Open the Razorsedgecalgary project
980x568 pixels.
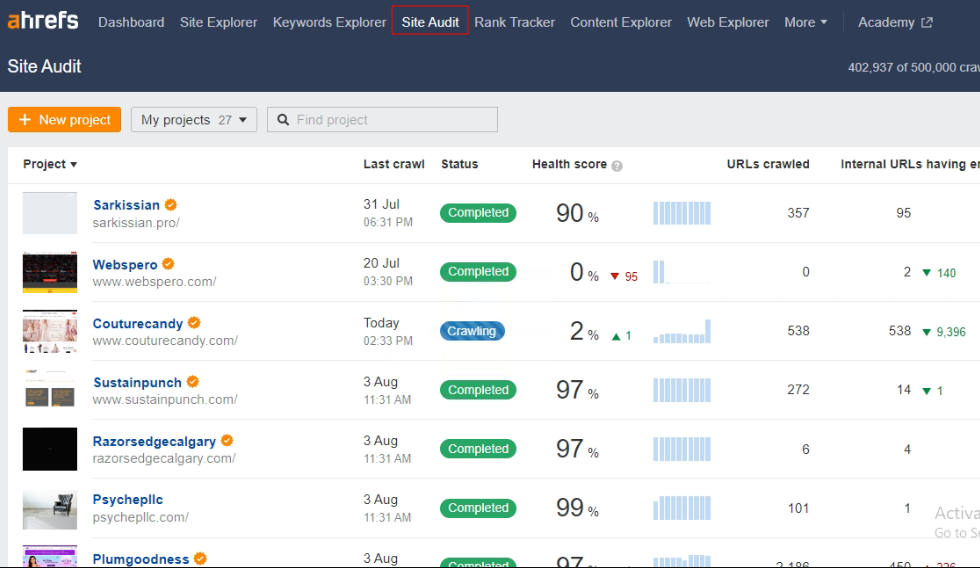(154, 441)
